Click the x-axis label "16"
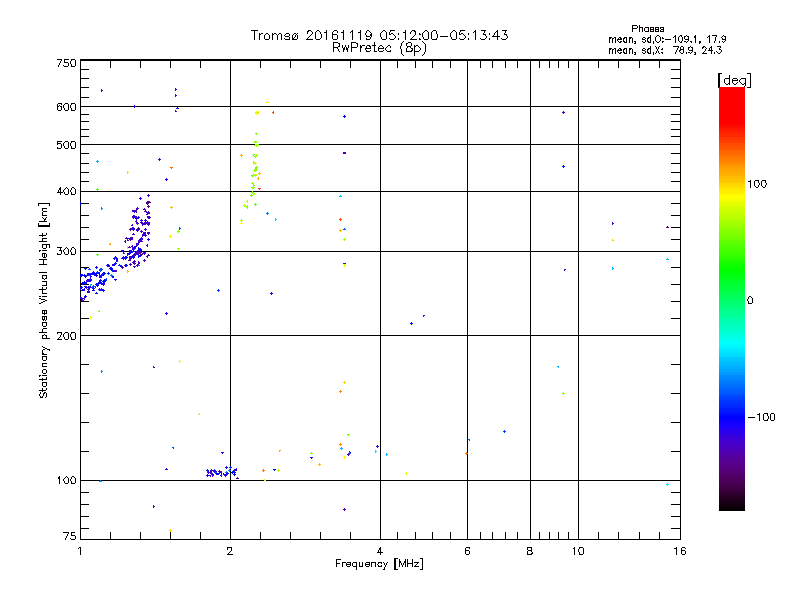 pos(680,551)
